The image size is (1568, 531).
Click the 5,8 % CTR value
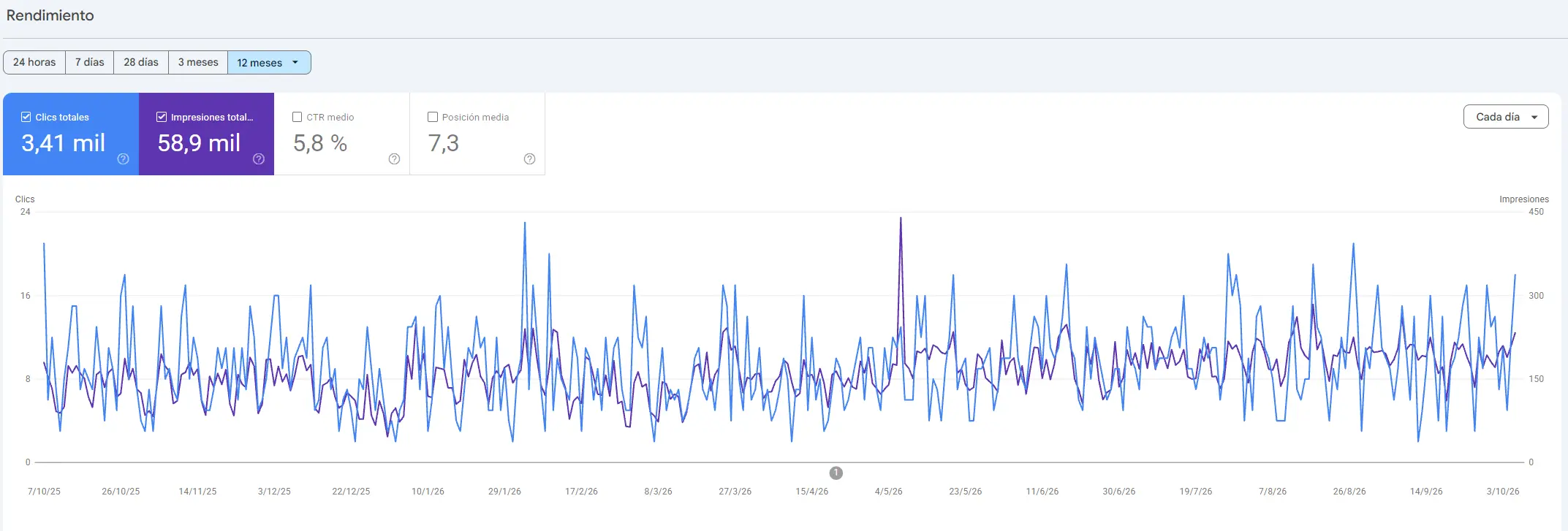pos(320,143)
